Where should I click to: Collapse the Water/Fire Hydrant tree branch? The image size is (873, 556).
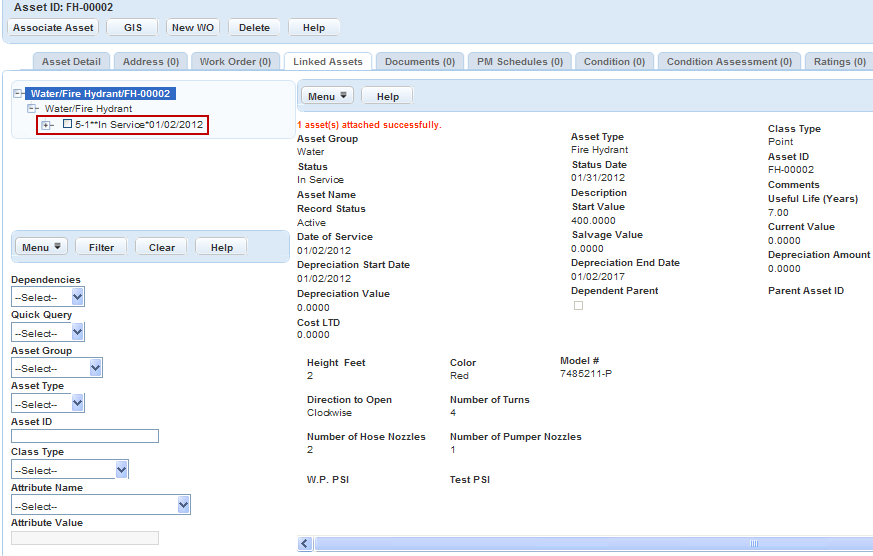point(33,108)
